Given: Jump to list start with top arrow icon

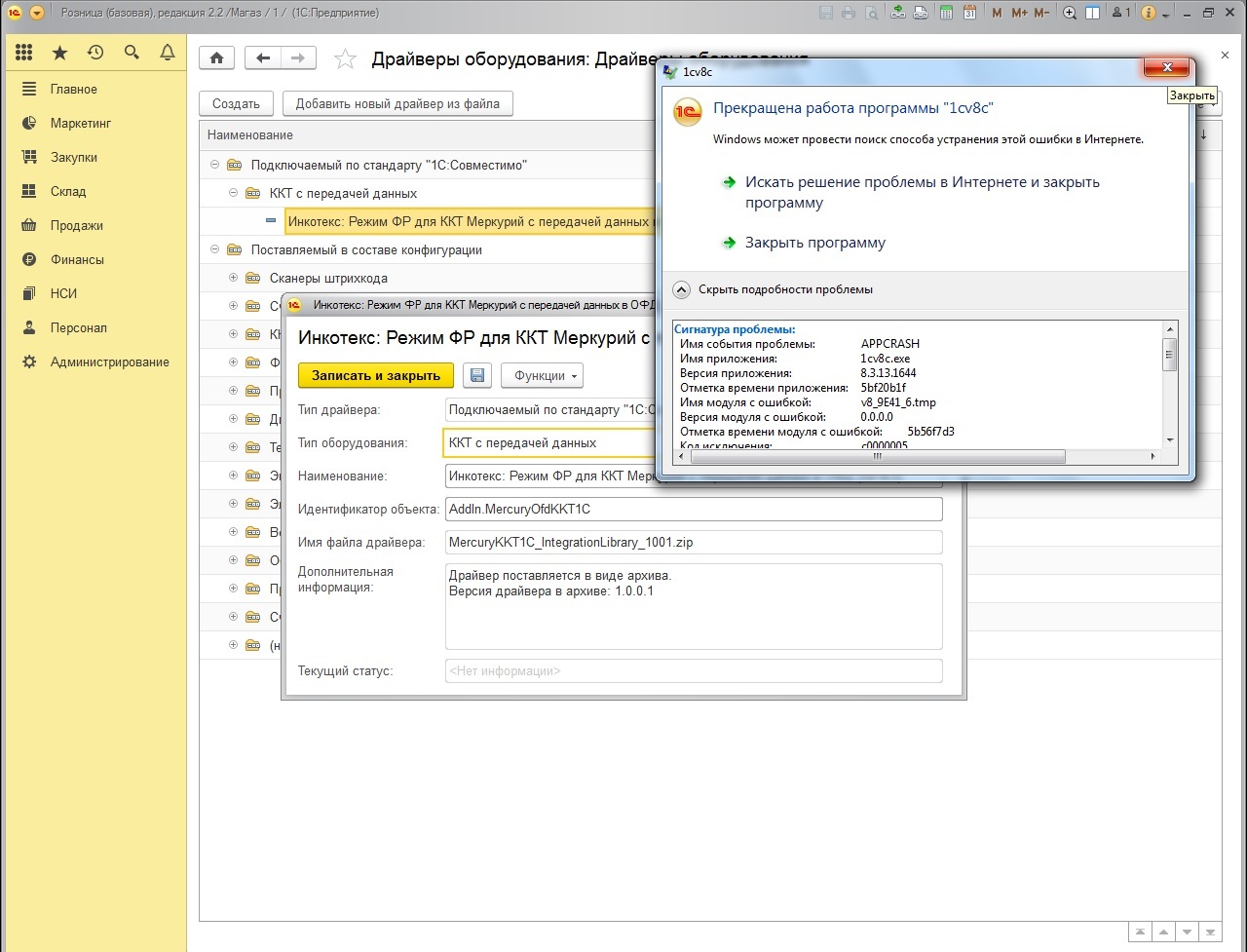Looking at the screenshot, I should (x=1139, y=932).
